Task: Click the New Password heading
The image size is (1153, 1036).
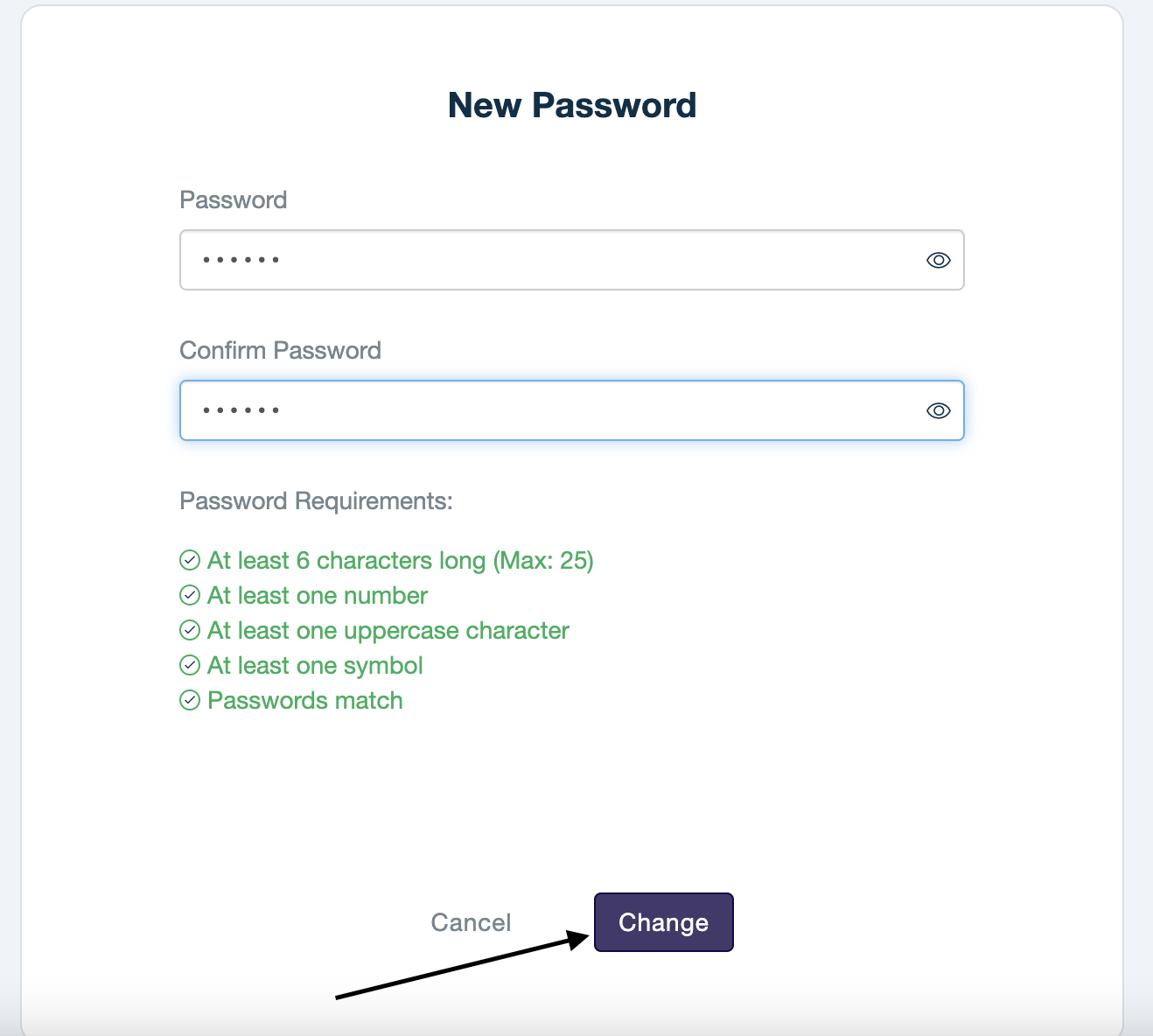Action: pyautogui.click(x=572, y=105)
